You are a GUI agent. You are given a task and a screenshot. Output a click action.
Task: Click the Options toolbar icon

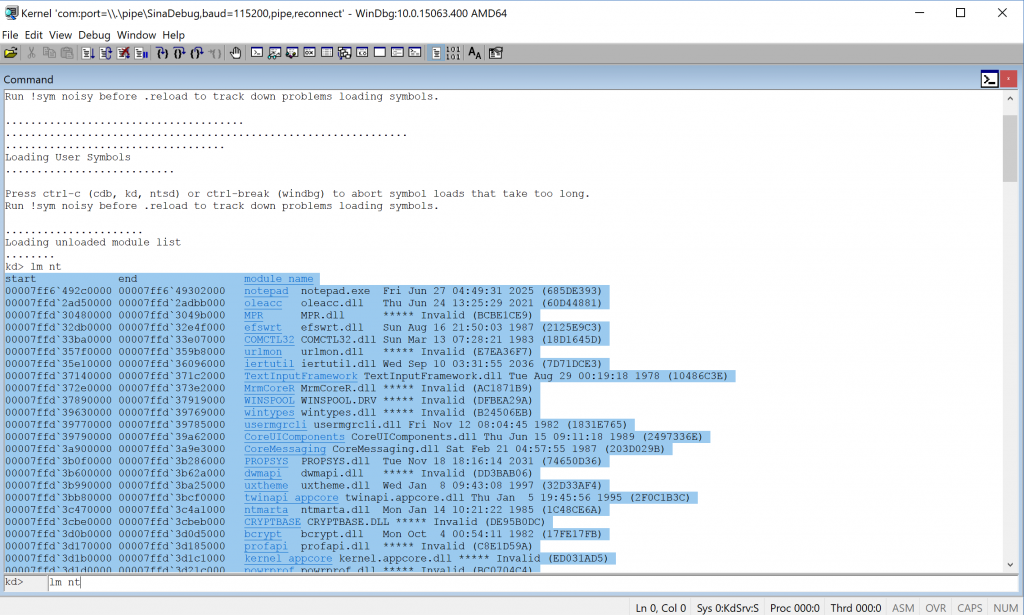496,54
